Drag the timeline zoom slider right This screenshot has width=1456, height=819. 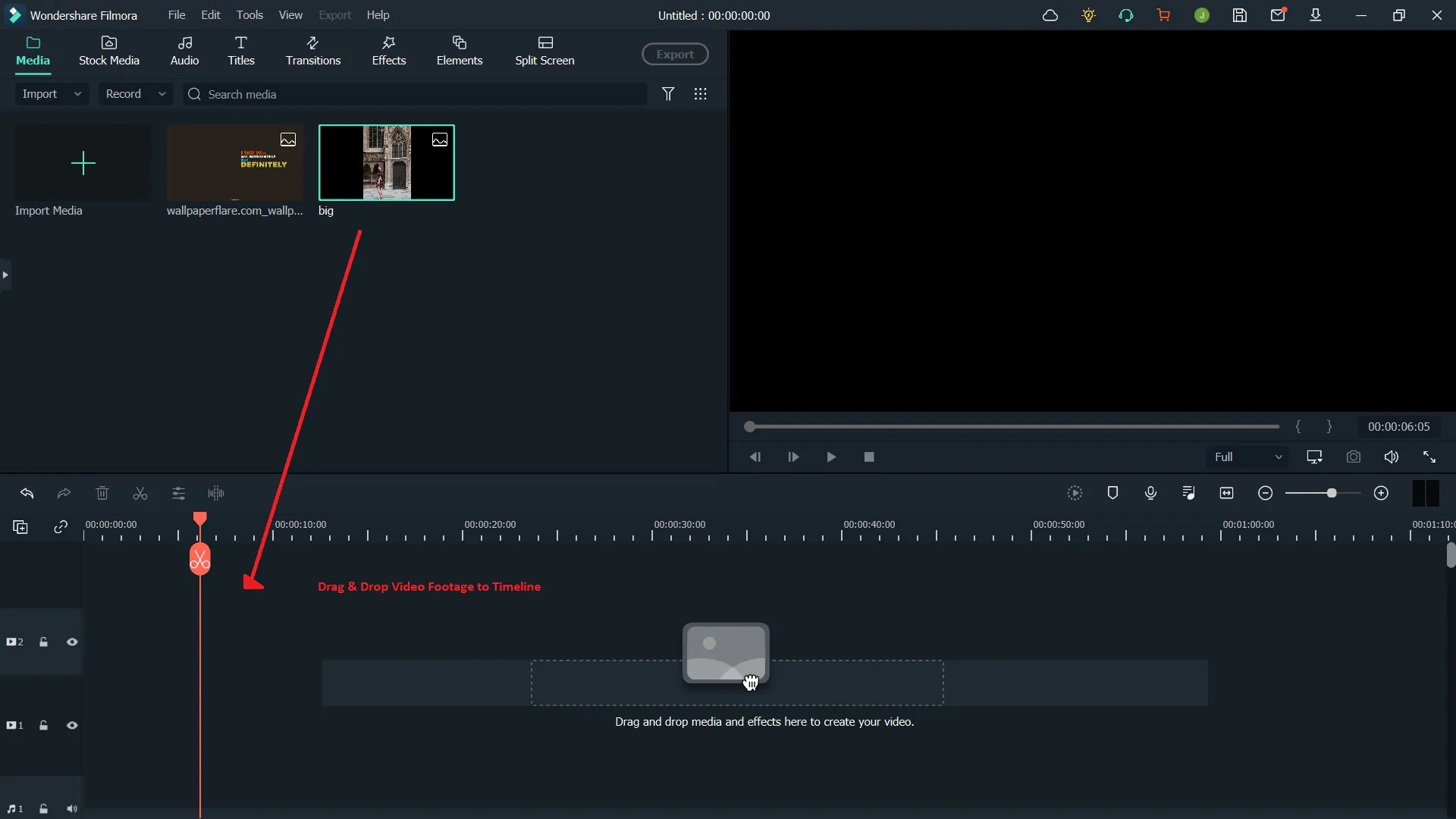click(1331, 492)
